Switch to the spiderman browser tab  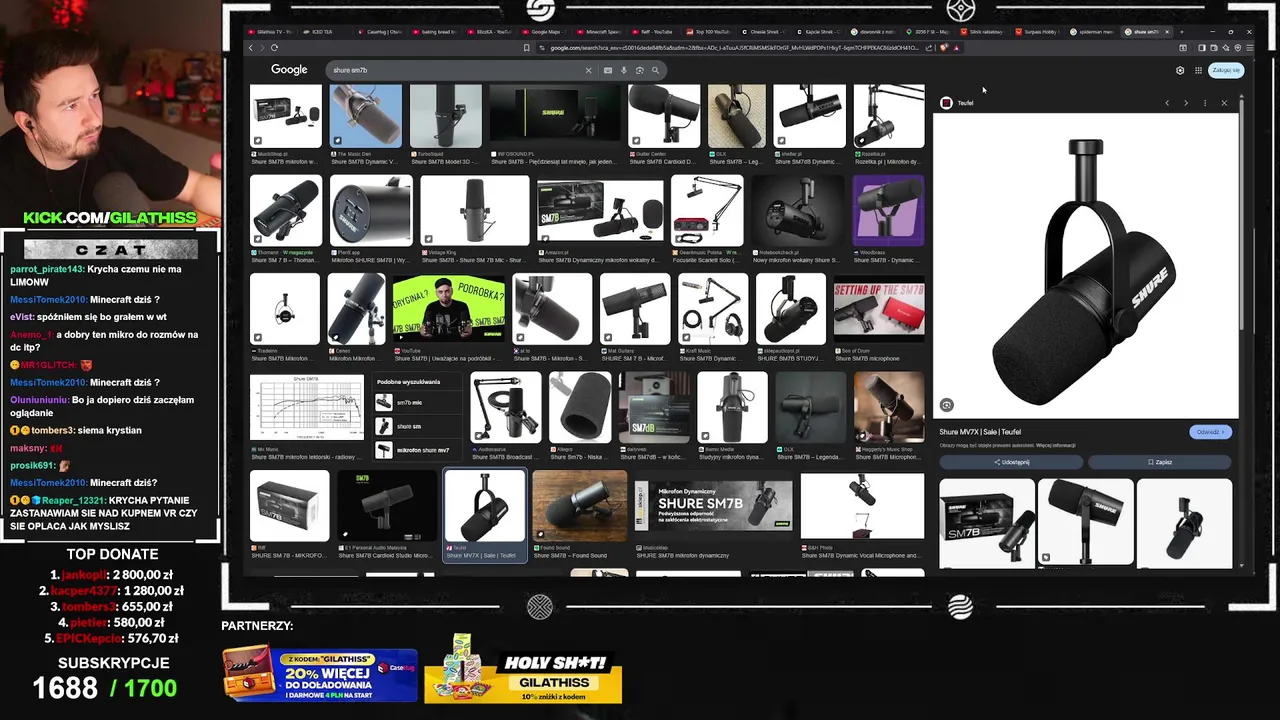pos(1090,31)
